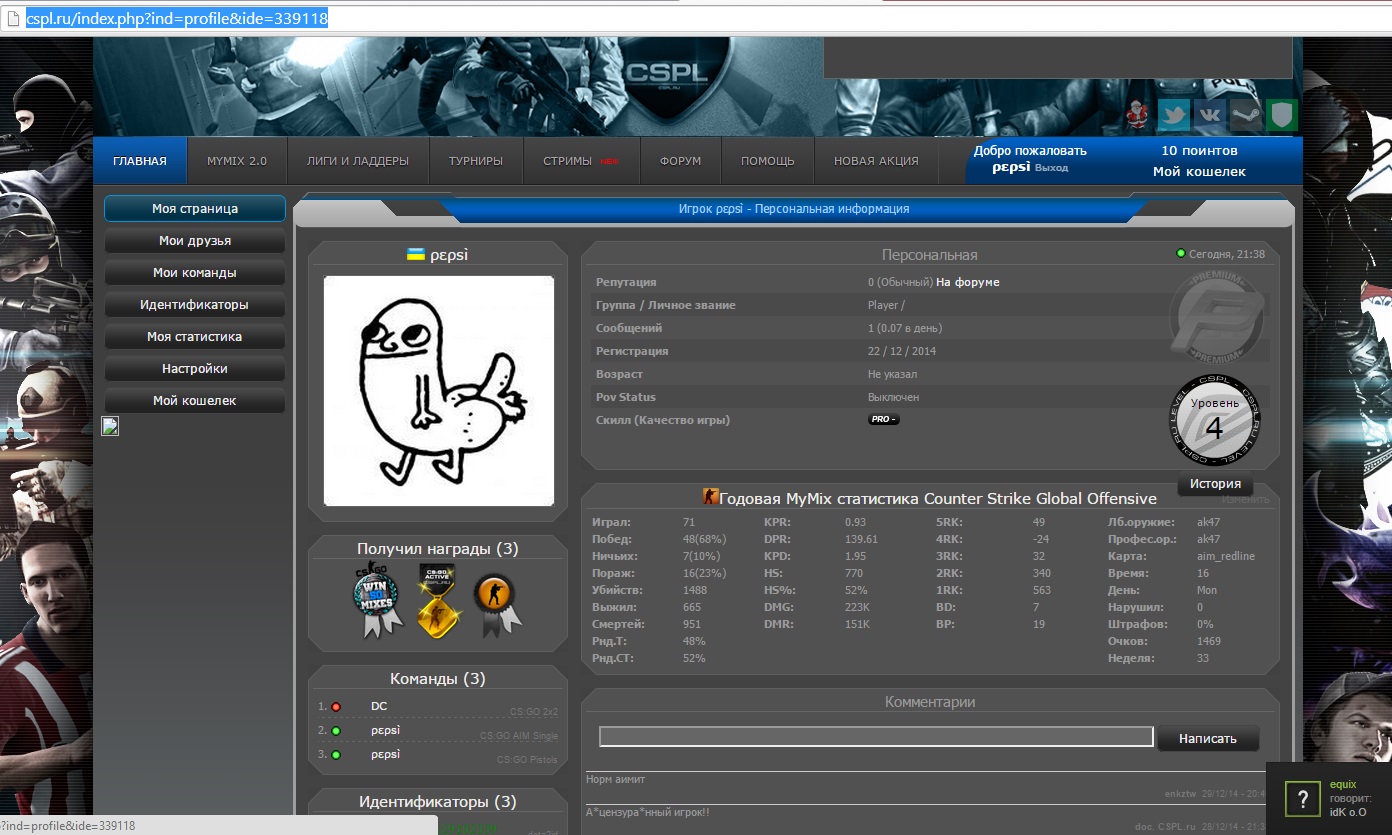Open ЛИГИ И ЛАДДЕРЫ menu item
This screenshot has height=835, width=1392.
[358, 161]
